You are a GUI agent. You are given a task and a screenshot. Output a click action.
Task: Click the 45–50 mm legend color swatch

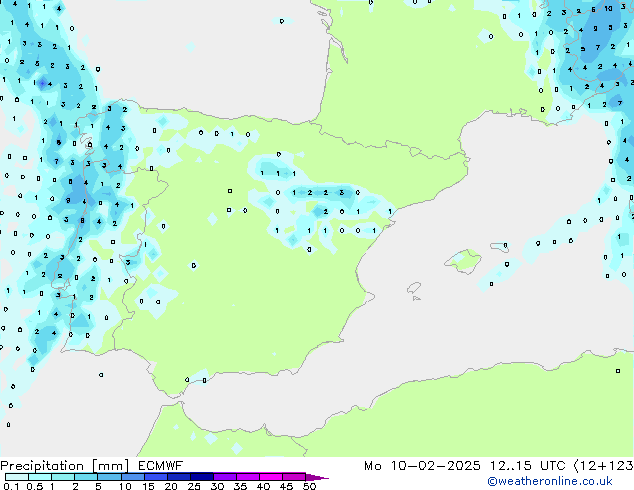pos(294,477)
